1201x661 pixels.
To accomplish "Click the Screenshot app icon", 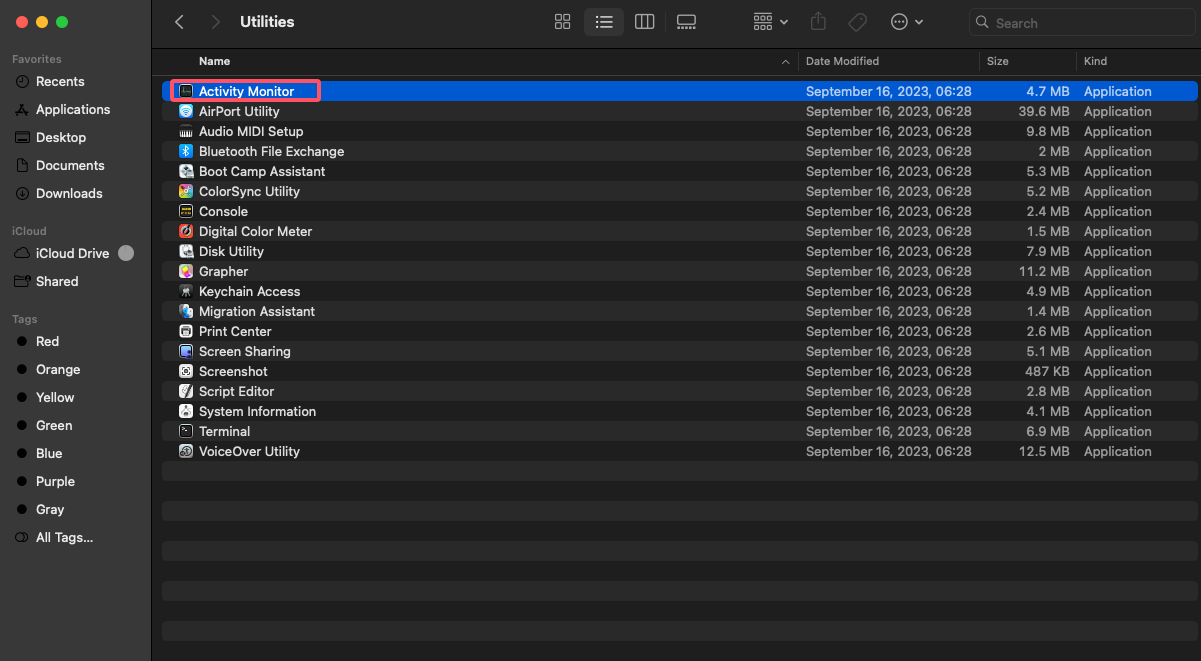I will tap(186, 371).
